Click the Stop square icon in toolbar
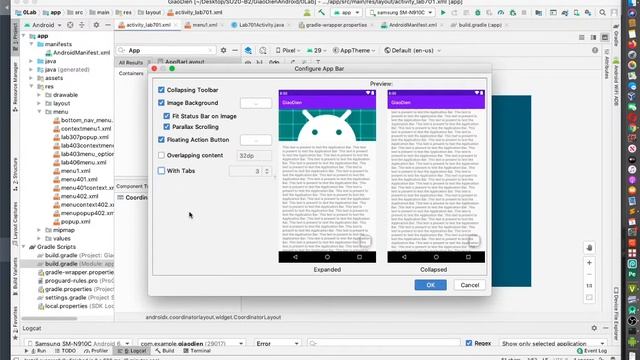 tap(524, 13)
